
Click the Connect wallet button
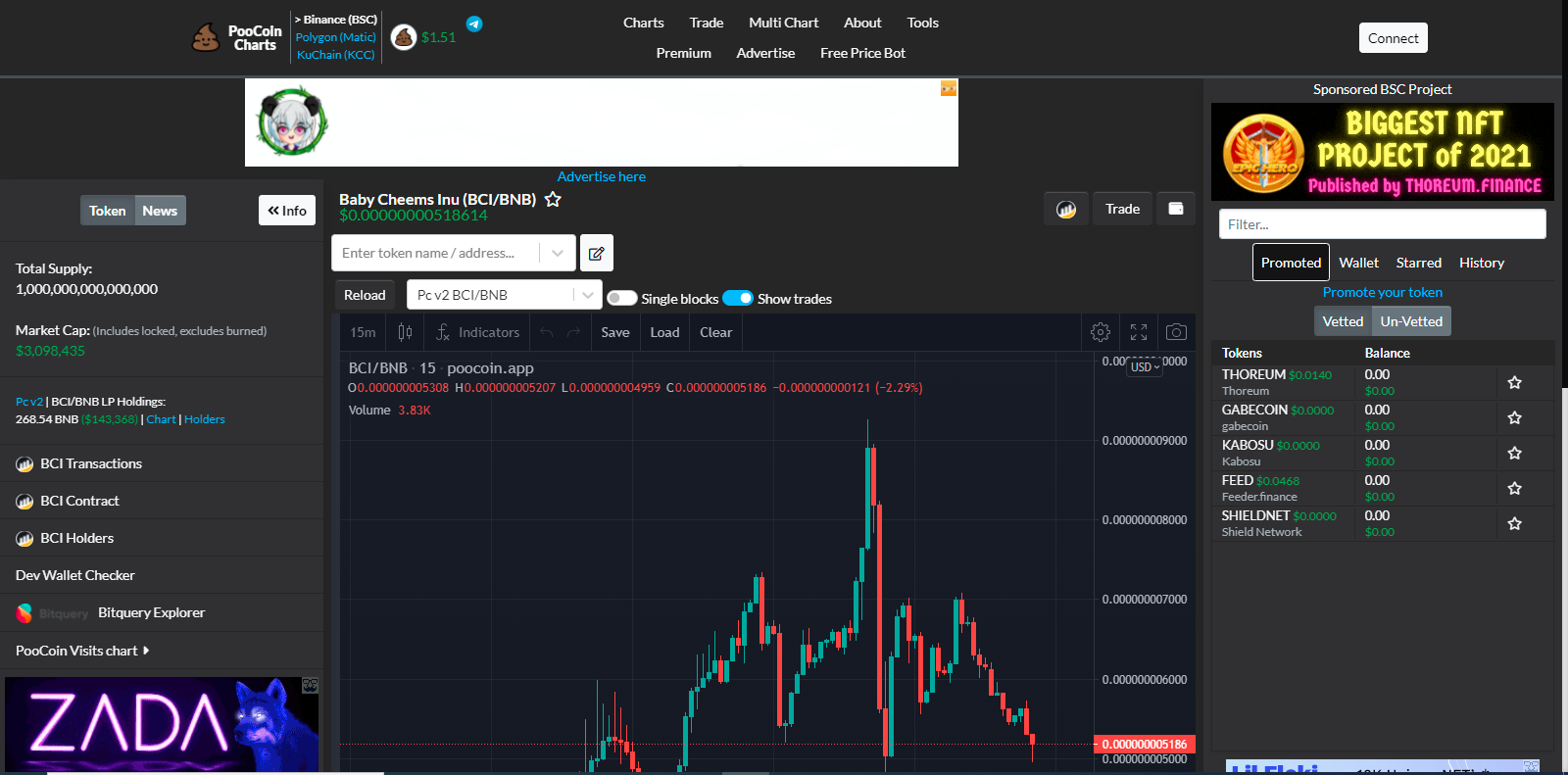(1394, 38)
